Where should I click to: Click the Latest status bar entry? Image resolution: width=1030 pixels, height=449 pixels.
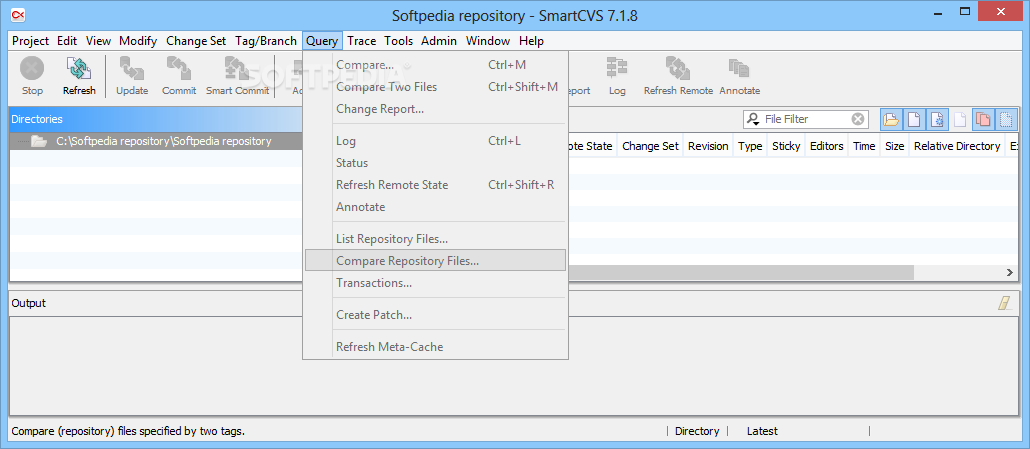762,431
